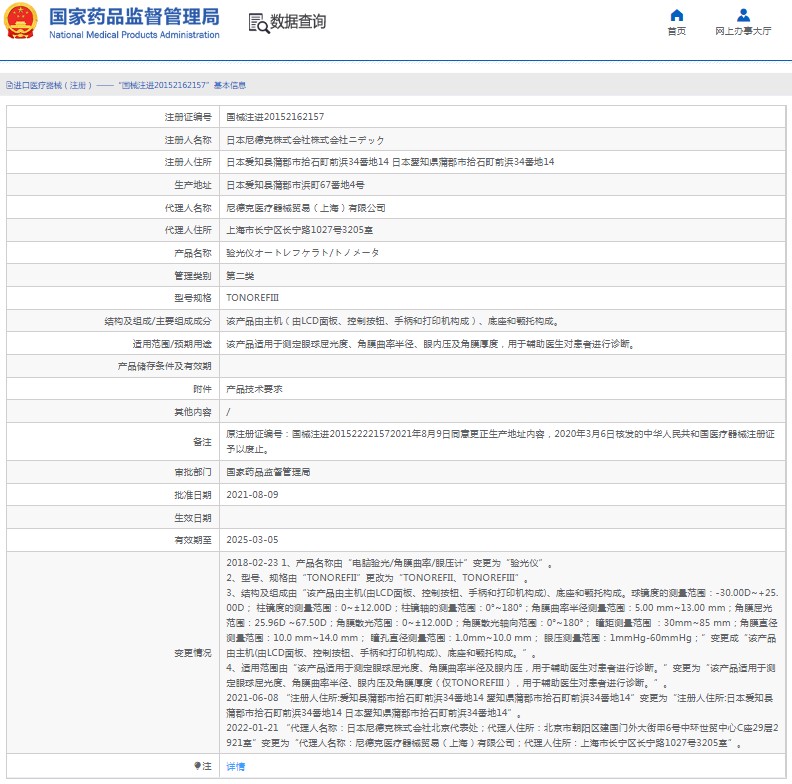Click National Medical Products Administration text

[134, 35]
